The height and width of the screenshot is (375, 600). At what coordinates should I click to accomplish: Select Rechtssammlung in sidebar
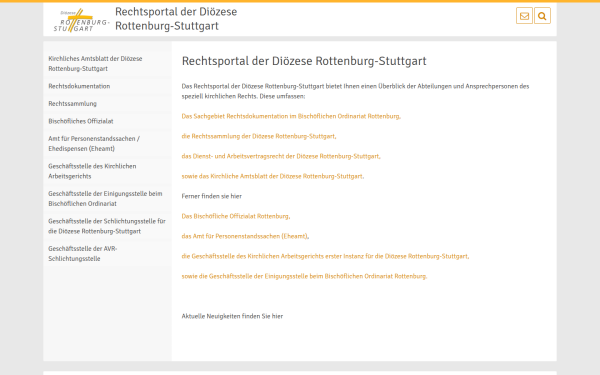click(x=108, y=104)
